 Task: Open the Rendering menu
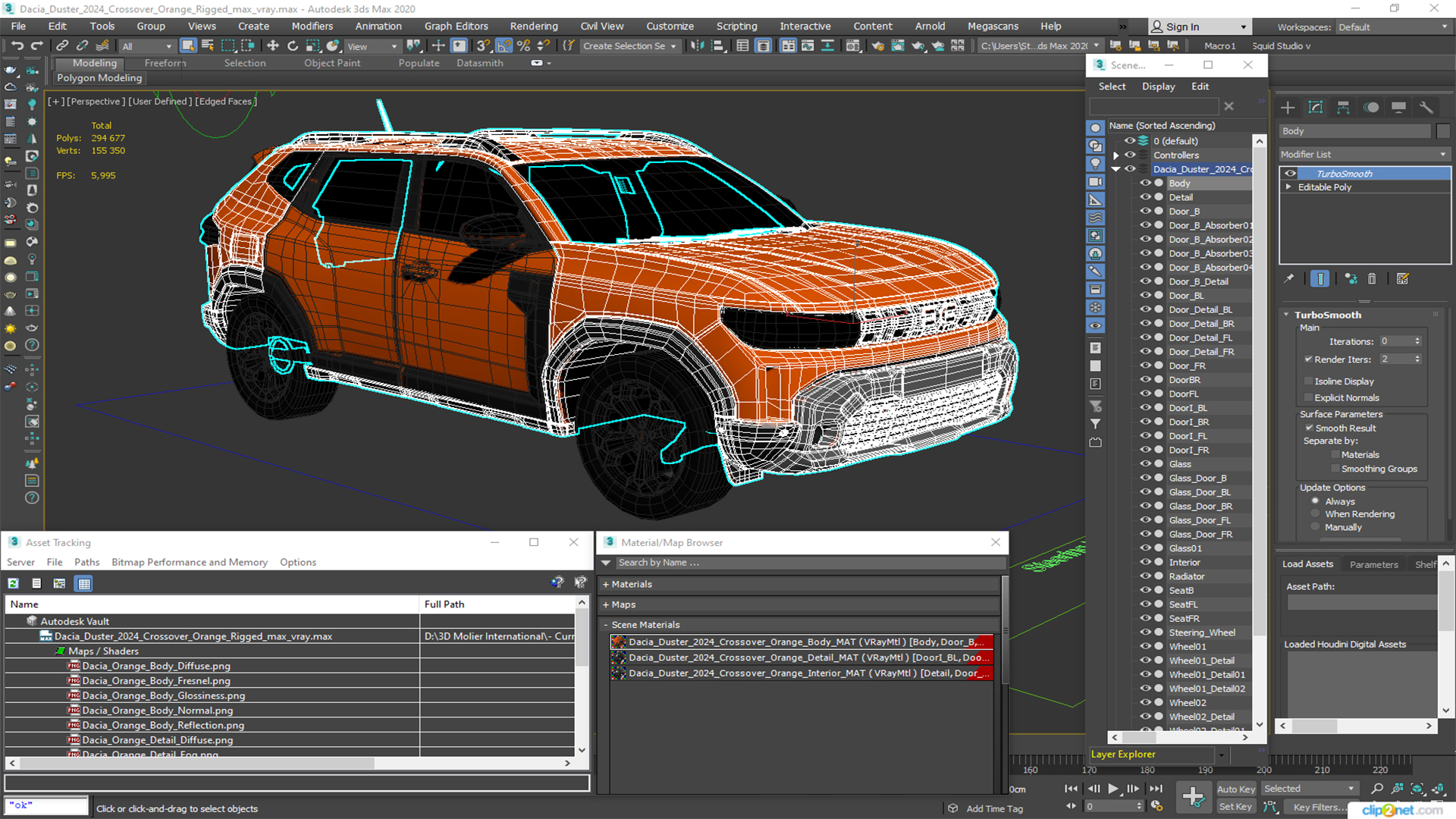(x=533, y=26)
